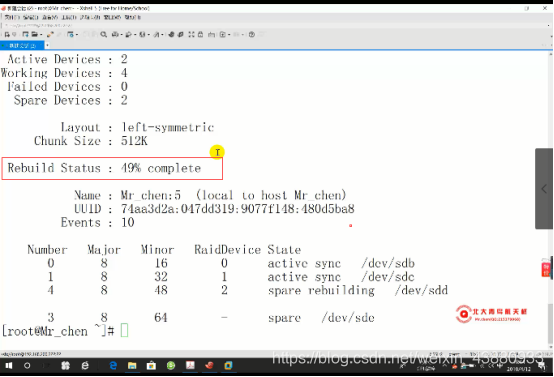The image size is (554, 377).
Task: Open the session folder toolbar icon
Action: [34, 34]
